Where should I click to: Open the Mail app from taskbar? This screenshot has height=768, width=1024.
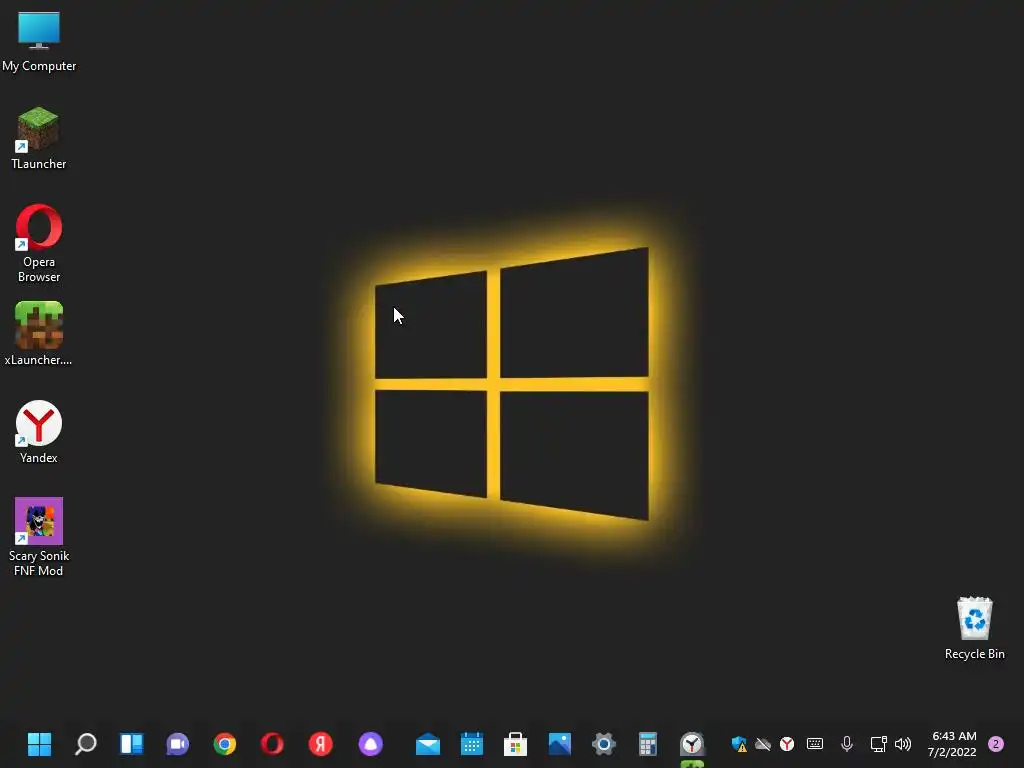428,744
